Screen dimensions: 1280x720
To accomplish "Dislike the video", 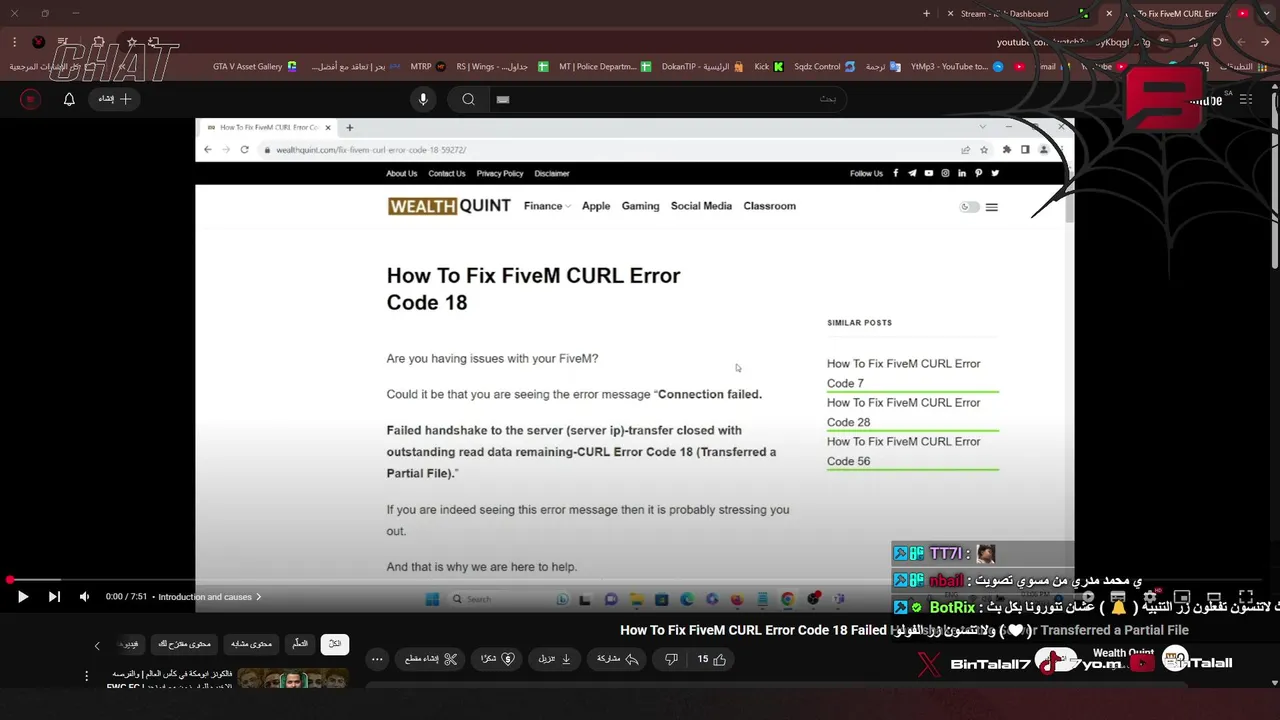I will tap(671, 659).
